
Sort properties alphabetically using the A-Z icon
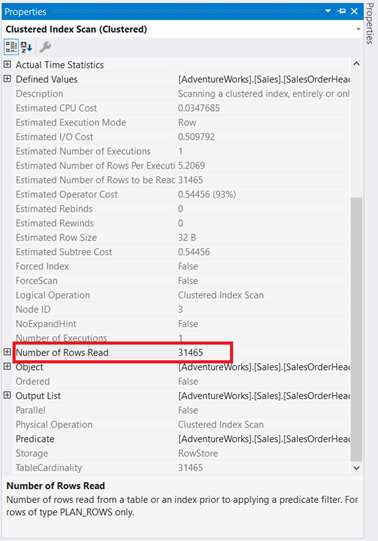pos(27,47)
